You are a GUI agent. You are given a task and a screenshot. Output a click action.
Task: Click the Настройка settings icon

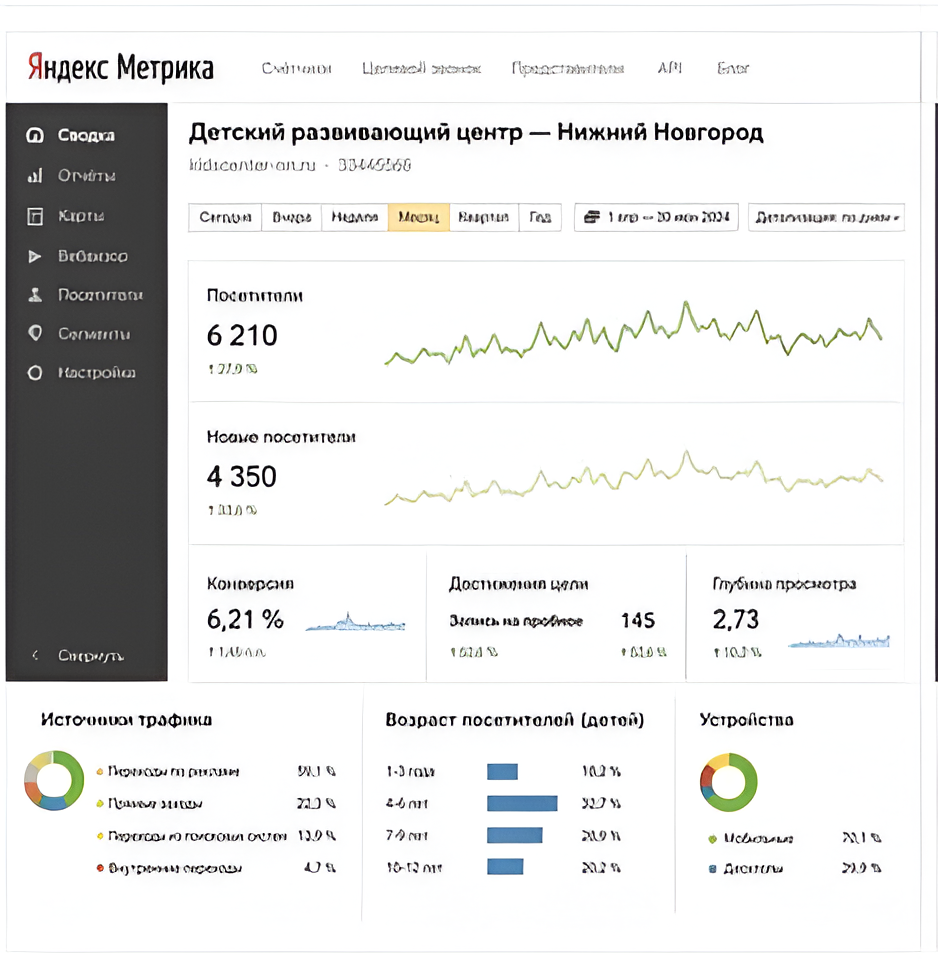click(x=35, y=373)
